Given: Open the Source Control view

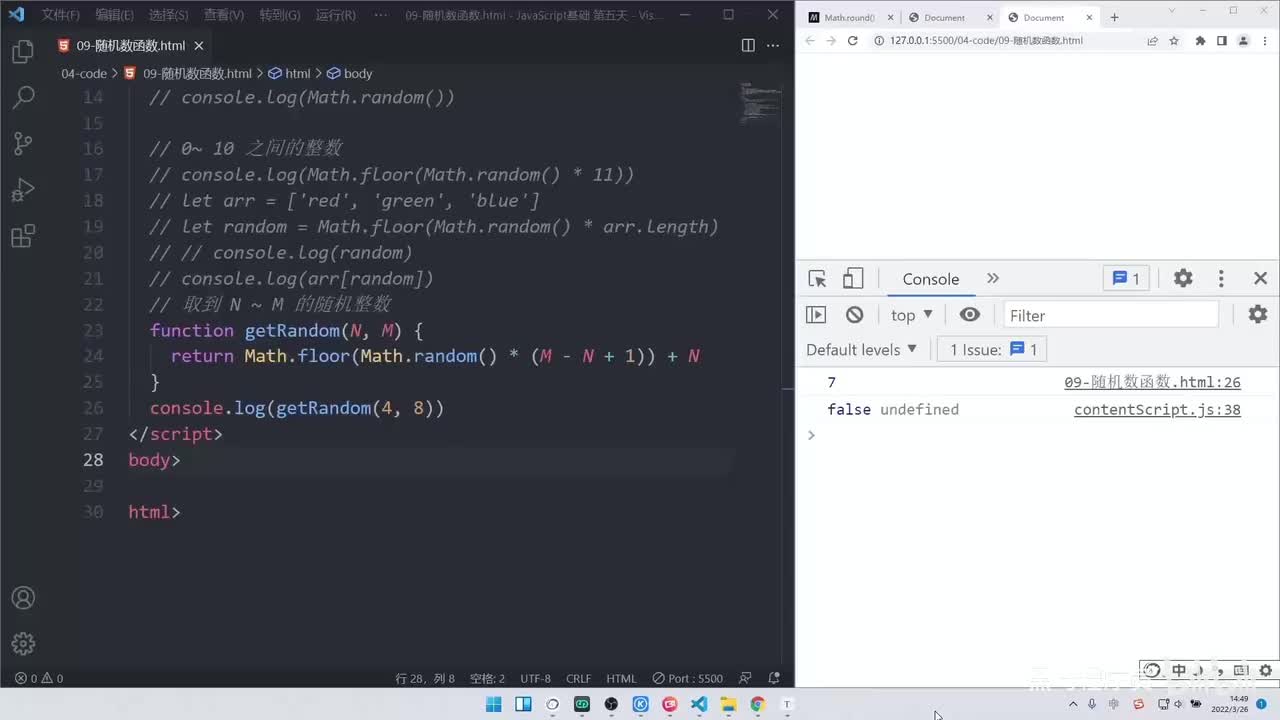Looking at the screenshot, I should 23,144.
